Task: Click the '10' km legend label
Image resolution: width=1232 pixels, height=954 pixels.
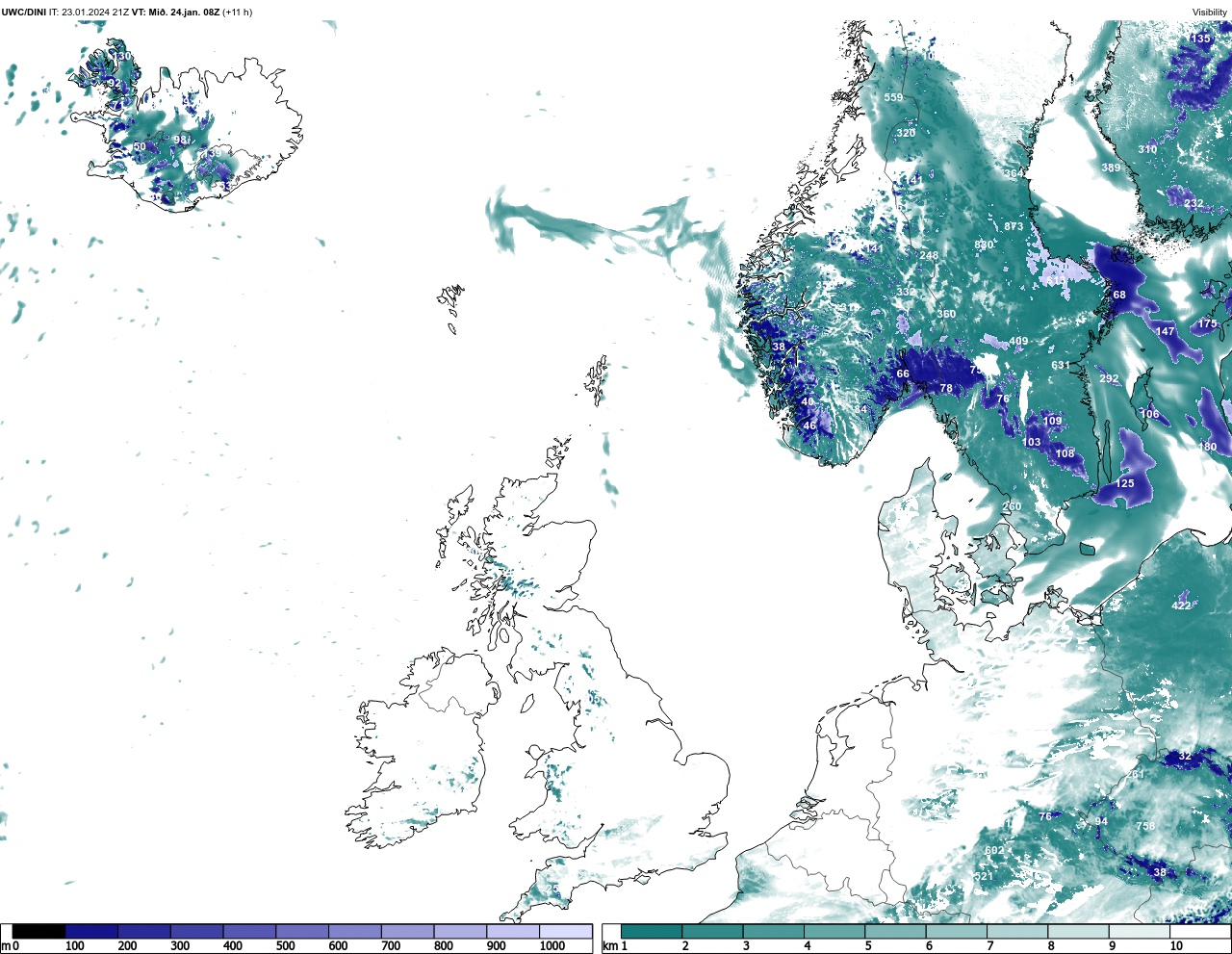Action: [x=1176, y=946]
